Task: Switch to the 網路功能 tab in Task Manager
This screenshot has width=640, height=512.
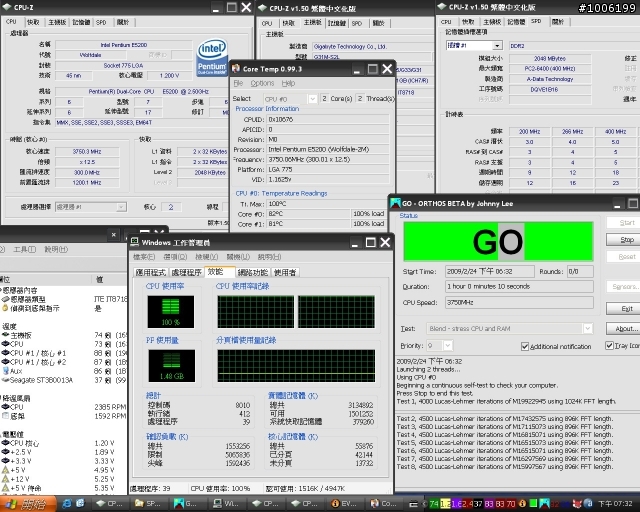Action: (x=253, y=272)
